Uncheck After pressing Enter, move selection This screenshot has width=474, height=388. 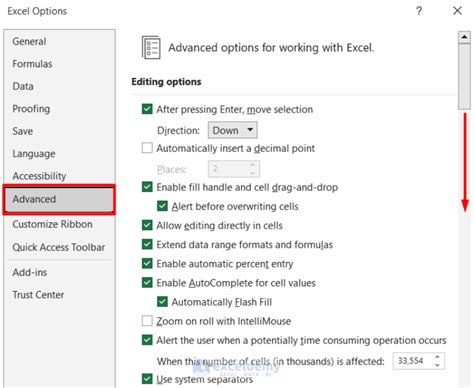click(147, 109)
